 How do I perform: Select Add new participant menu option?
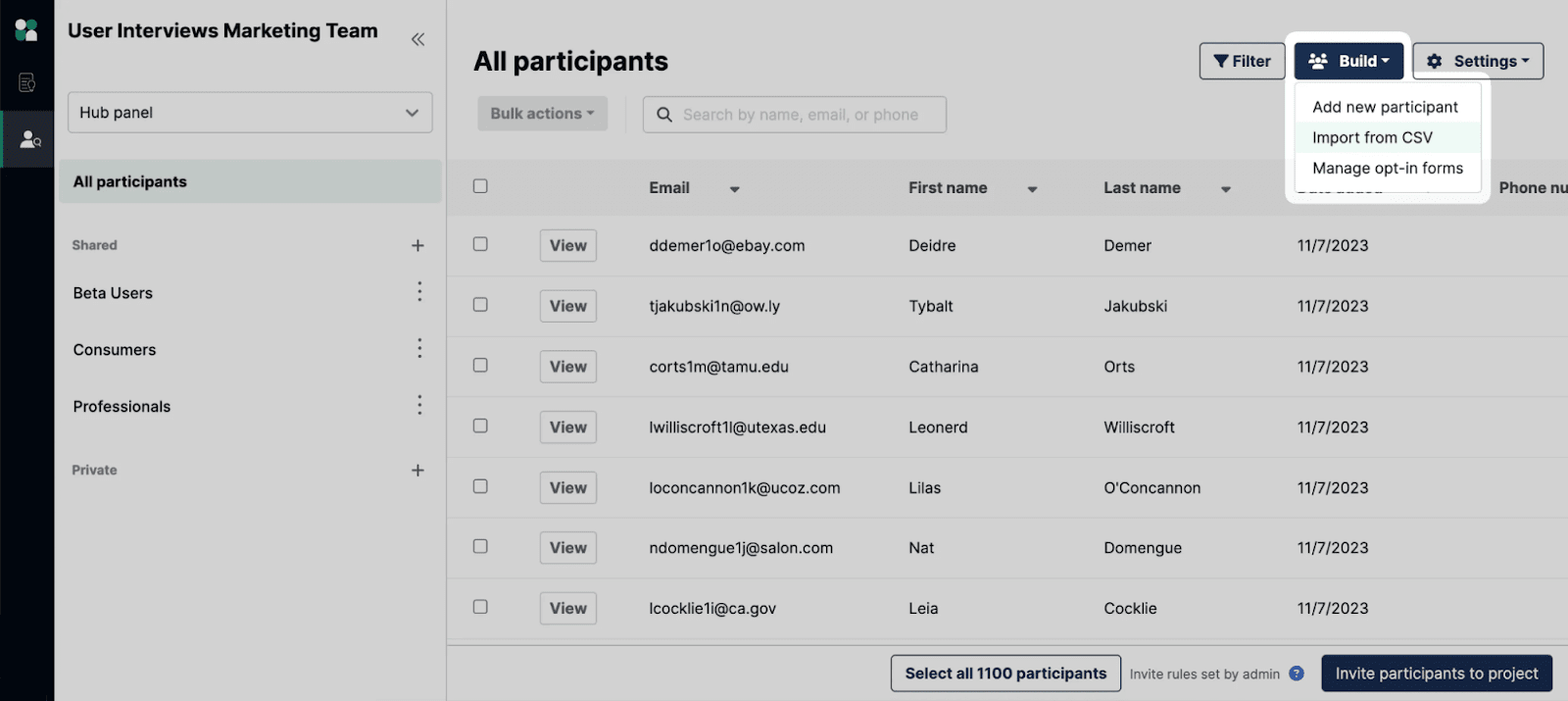pyautogui.click(x=1385, y=107)
